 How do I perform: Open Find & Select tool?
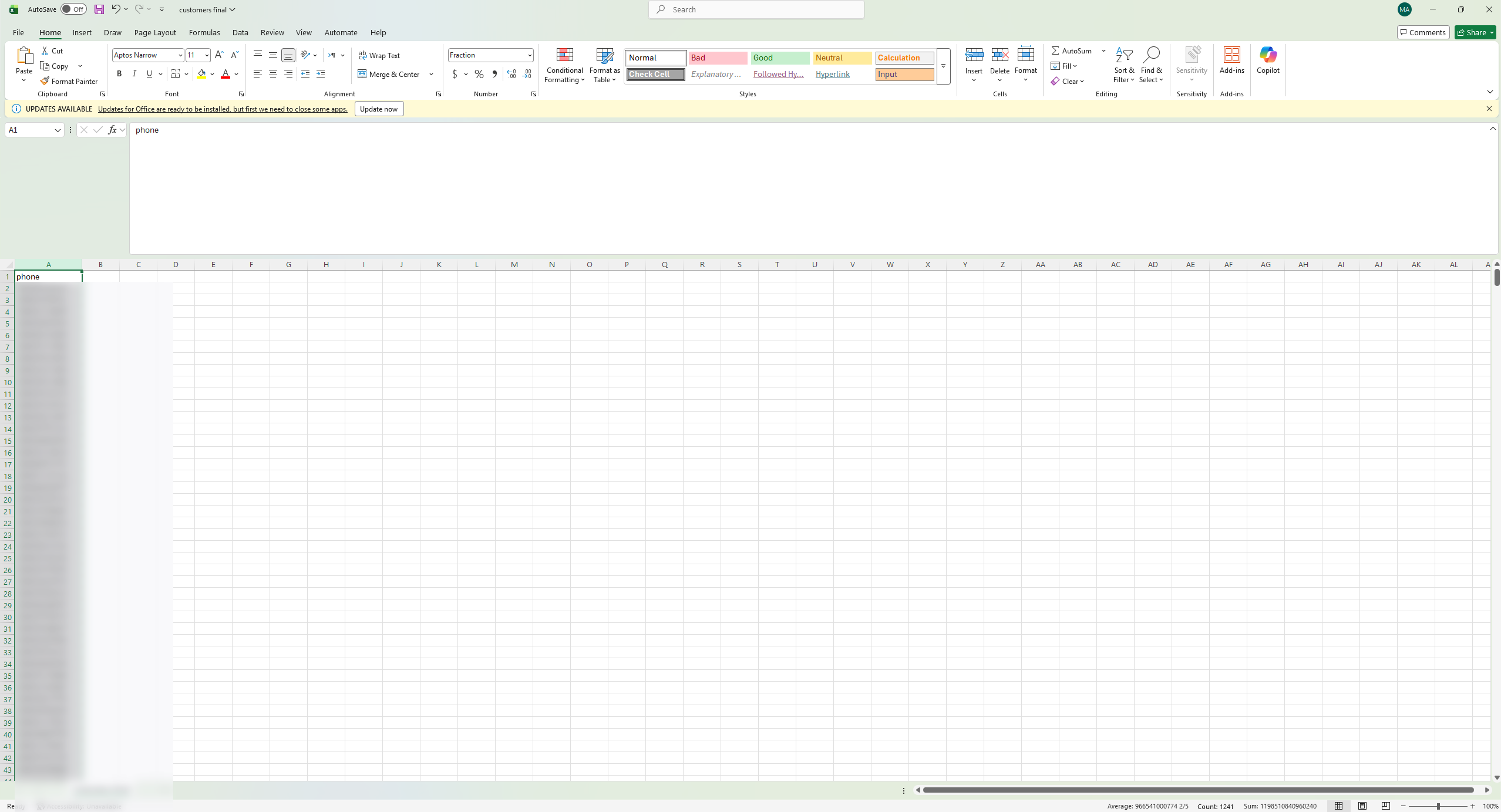(1151, 65)
